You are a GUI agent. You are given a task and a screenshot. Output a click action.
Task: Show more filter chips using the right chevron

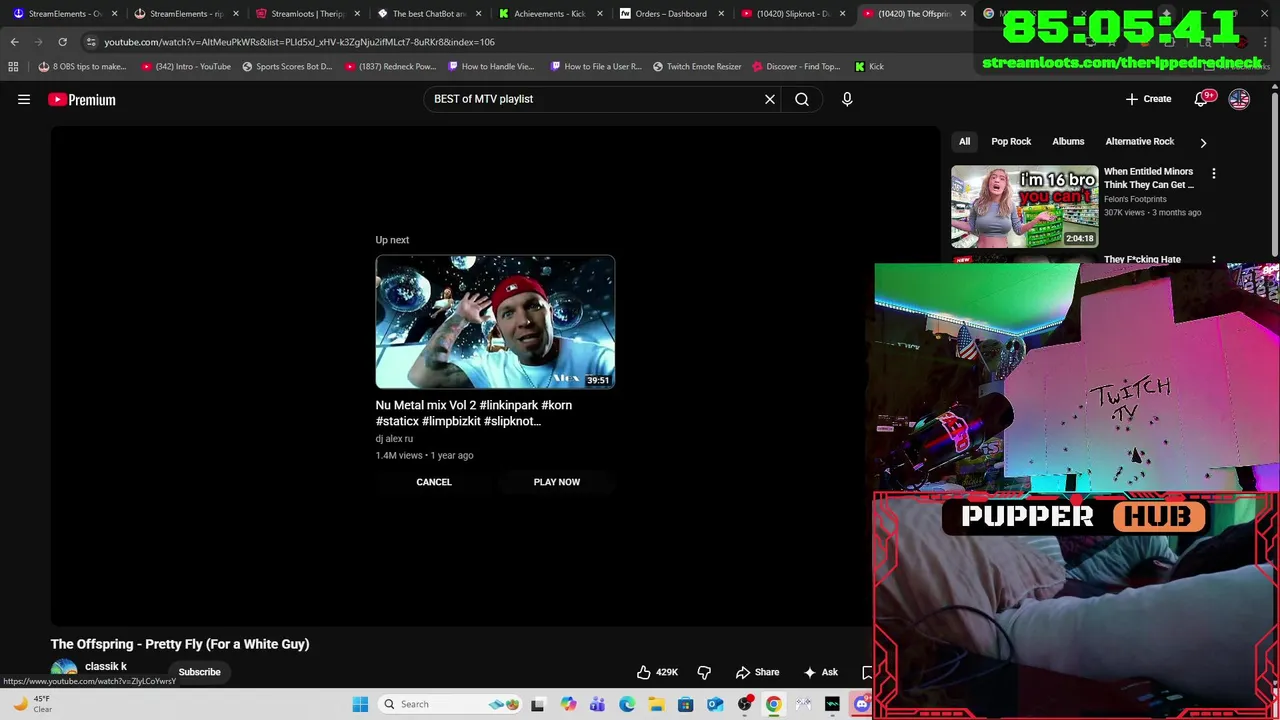click(x=1203, y=142)
